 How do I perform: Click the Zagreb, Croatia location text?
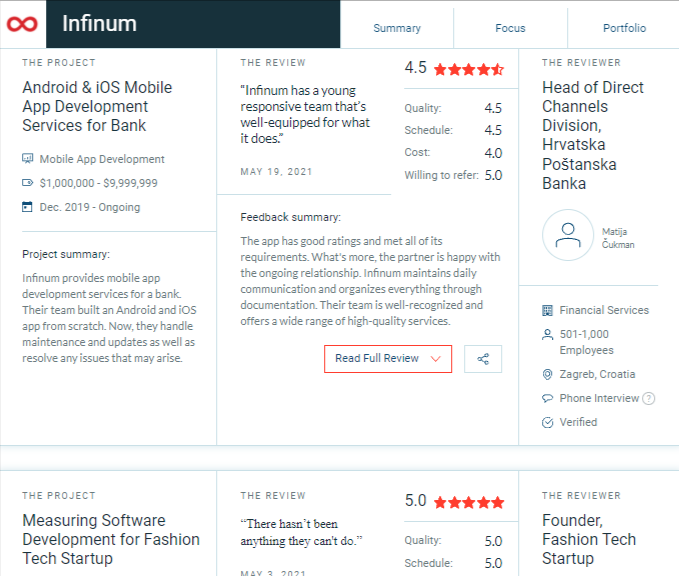(x=597, y=374)
